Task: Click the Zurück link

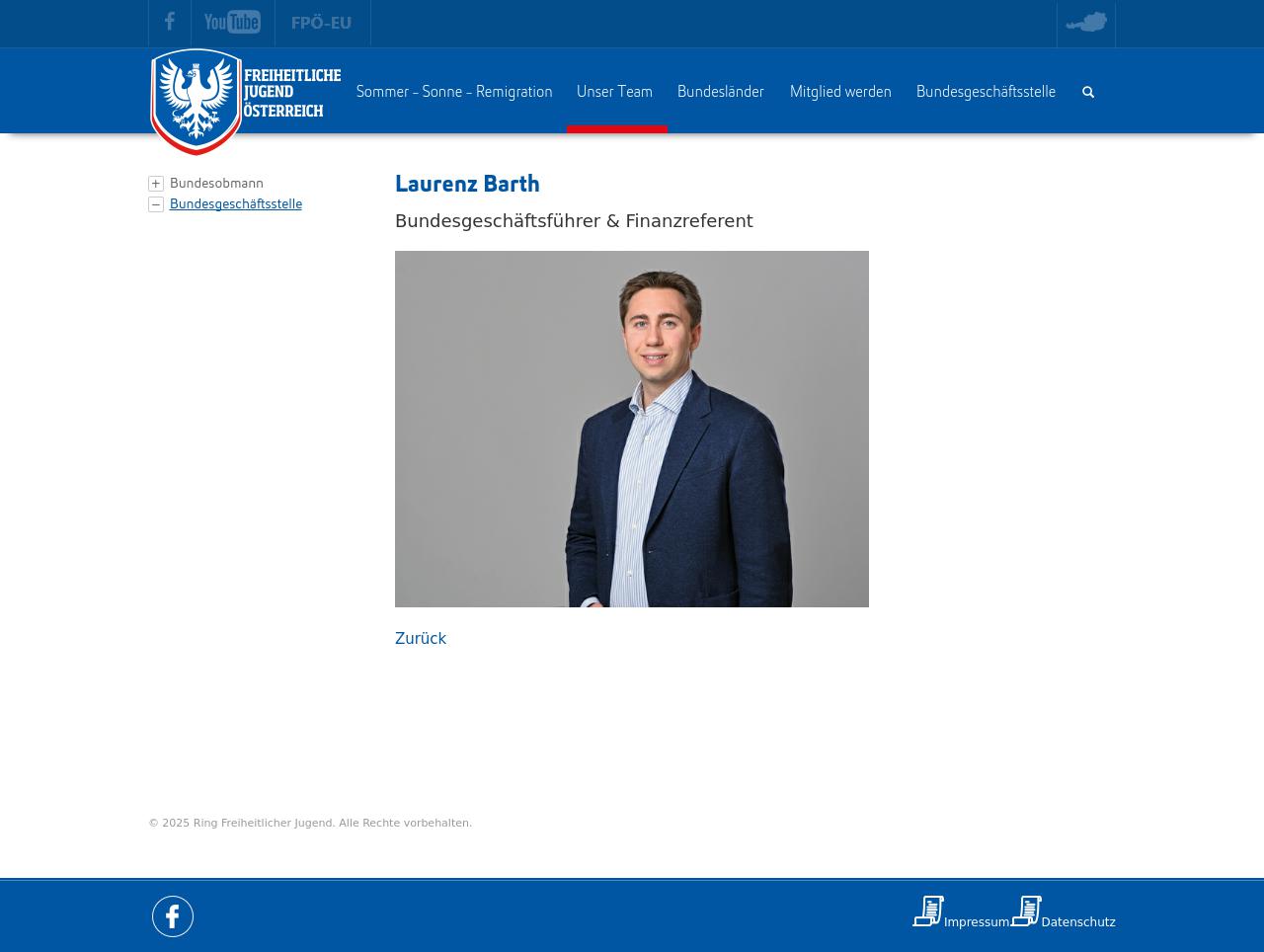Action: click(421, 638)
